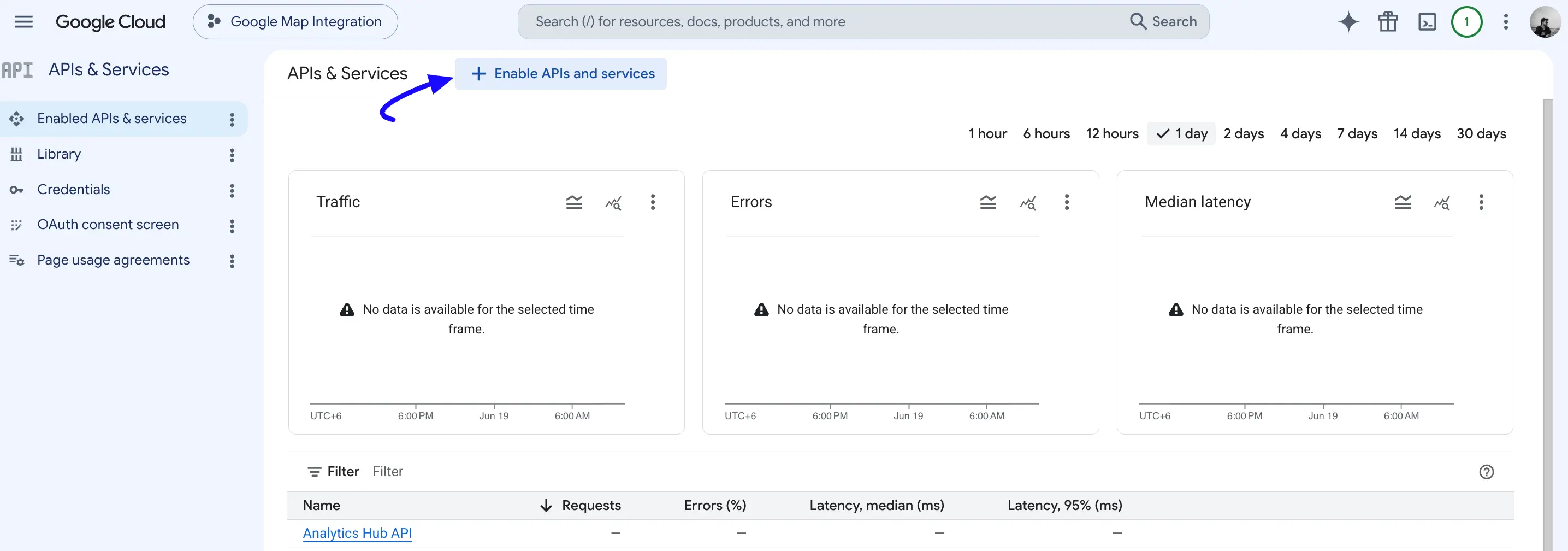Open OAuth consent screen sidebar item
This screenshot has height=551, width=1568.
tap(108, 225)
